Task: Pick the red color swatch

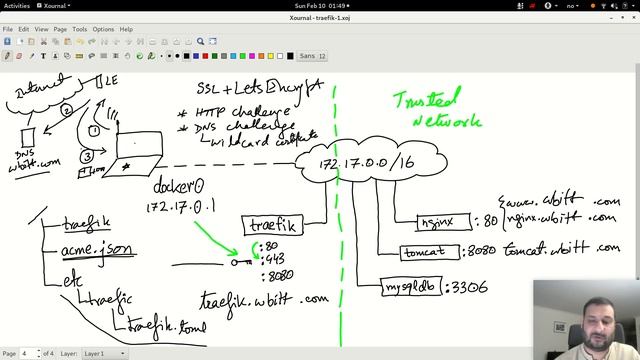Action: click(205, 56)
